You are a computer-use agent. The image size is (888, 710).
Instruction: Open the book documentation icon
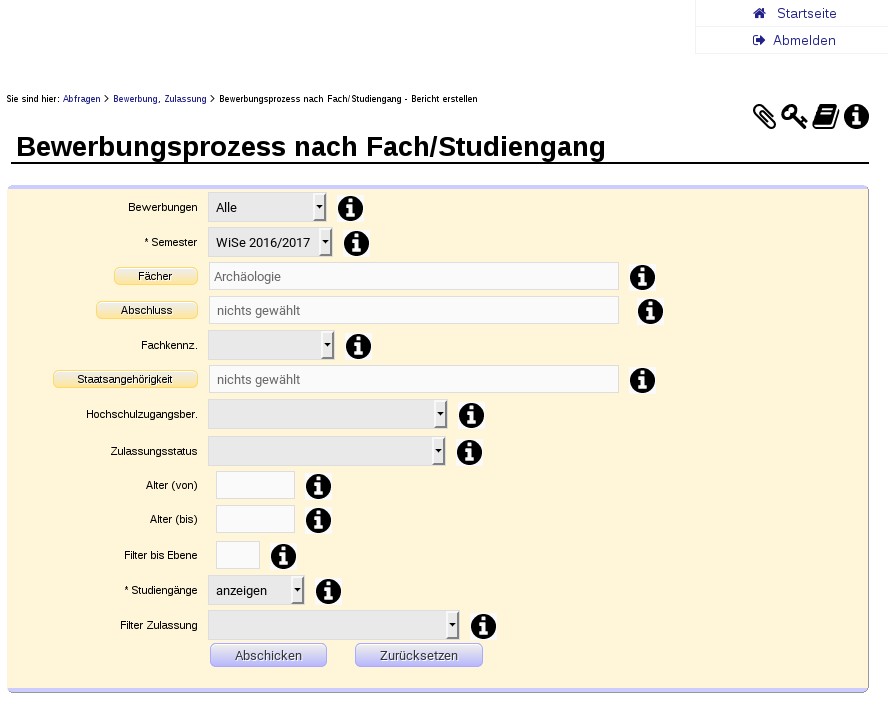tap(825, 117)
